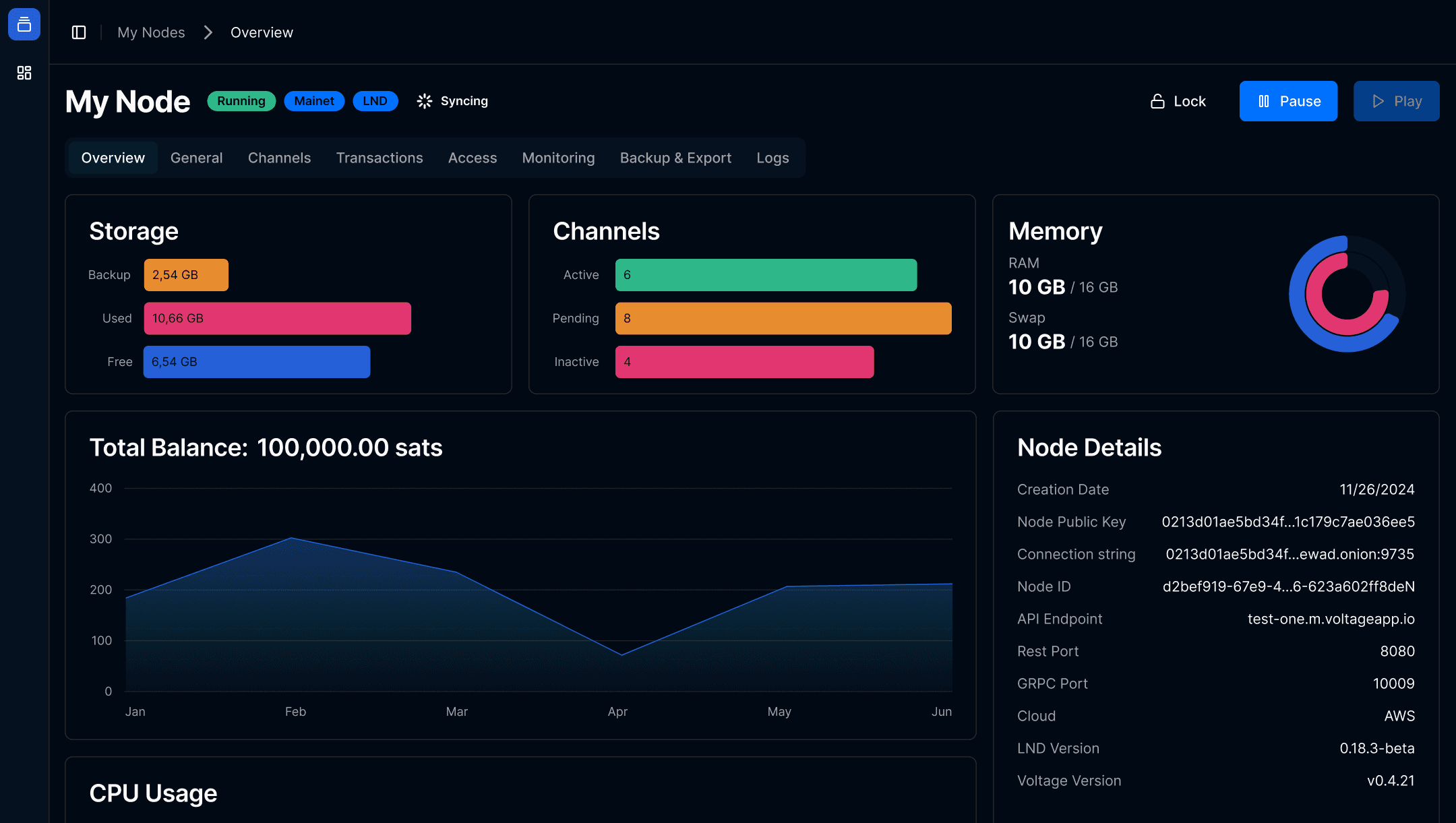Click the Running status badge
This screenshot has width=1456, height=823.
point(241,101)
